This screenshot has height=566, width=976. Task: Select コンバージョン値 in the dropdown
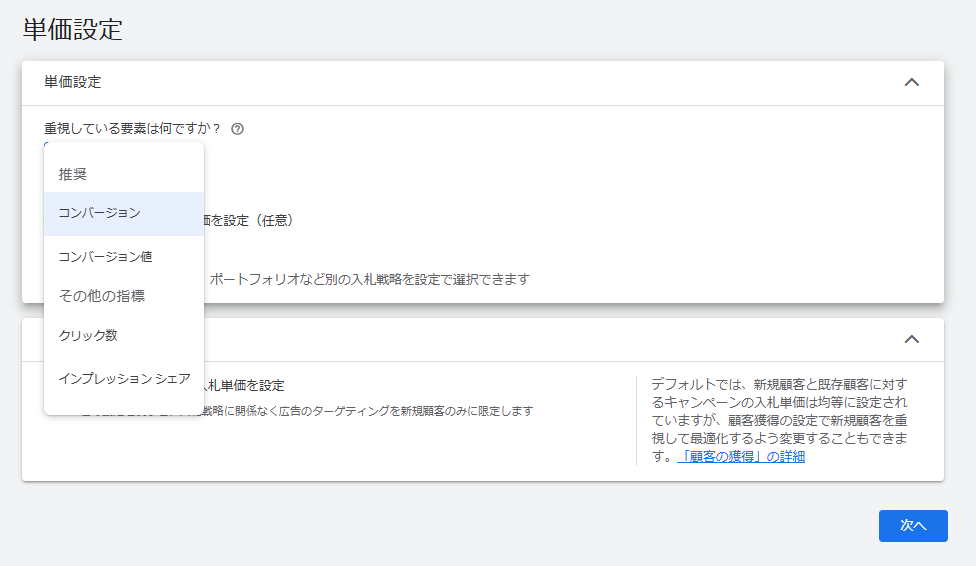[x=124, y=257]
